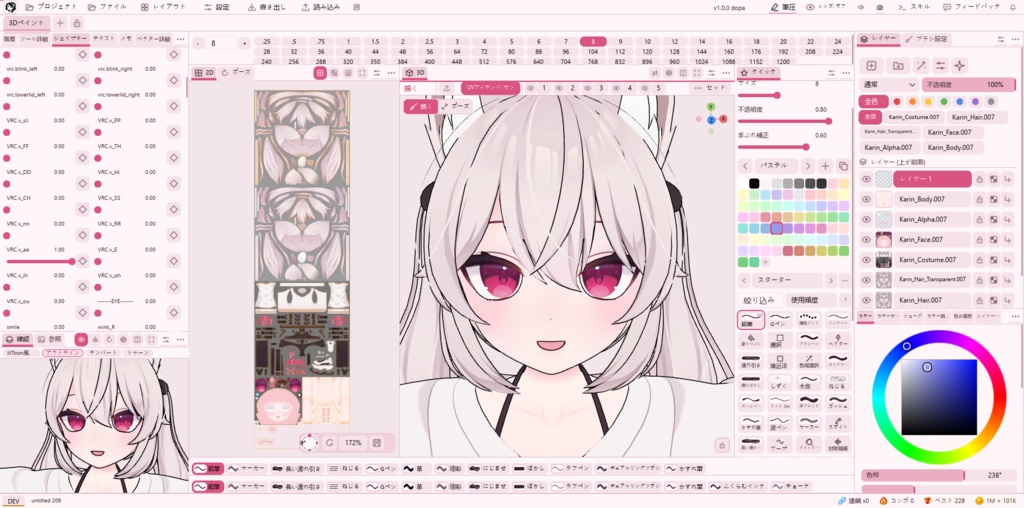Hide the Karin_Hair.007 layer
The image size is (1024, 508).
(x=866, y=300)
